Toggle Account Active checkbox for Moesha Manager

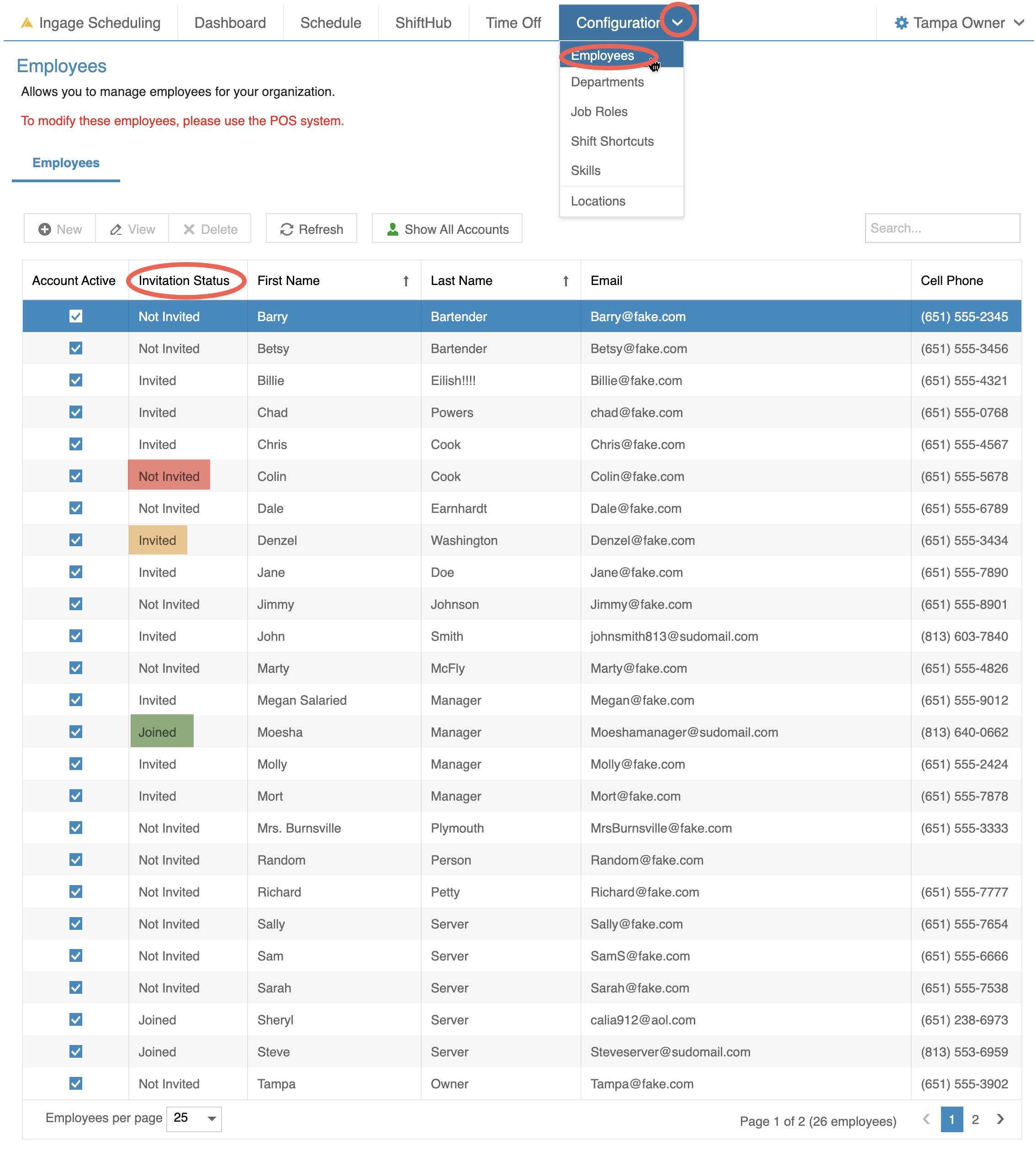point(76,732)
